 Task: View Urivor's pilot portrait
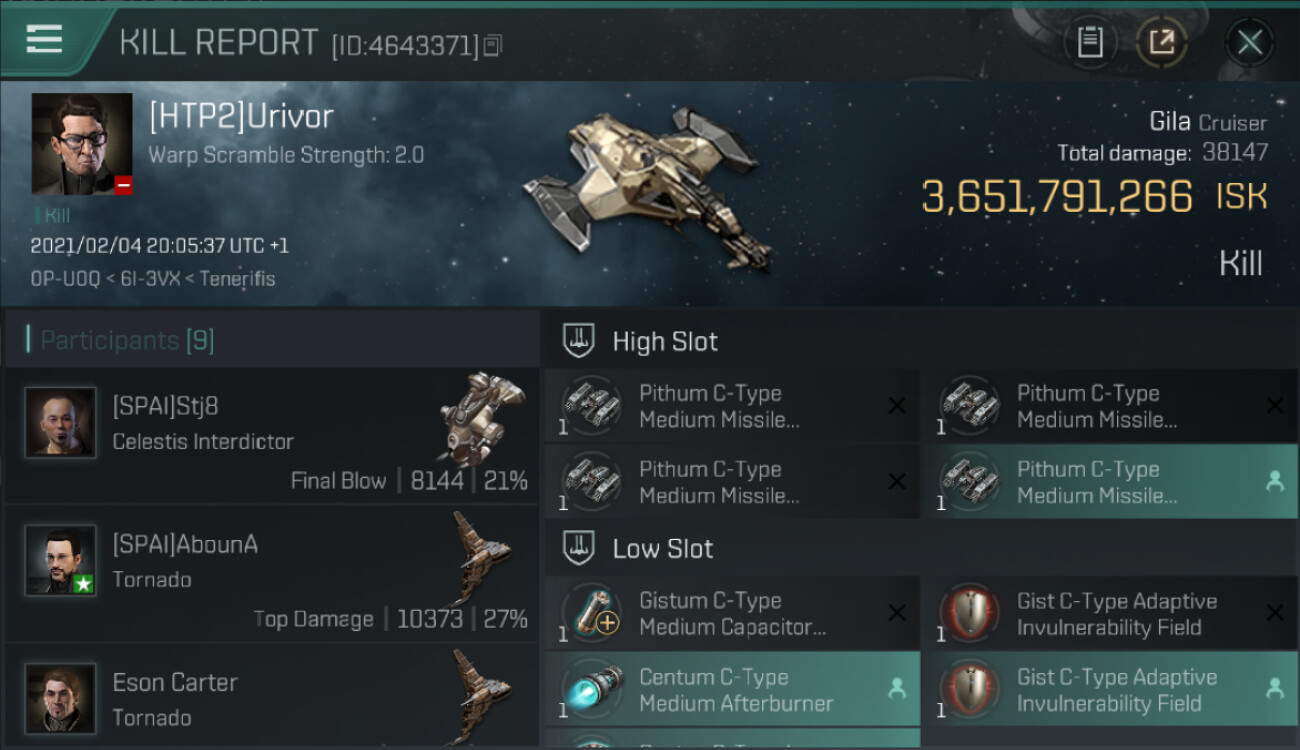tap(82, 143)
